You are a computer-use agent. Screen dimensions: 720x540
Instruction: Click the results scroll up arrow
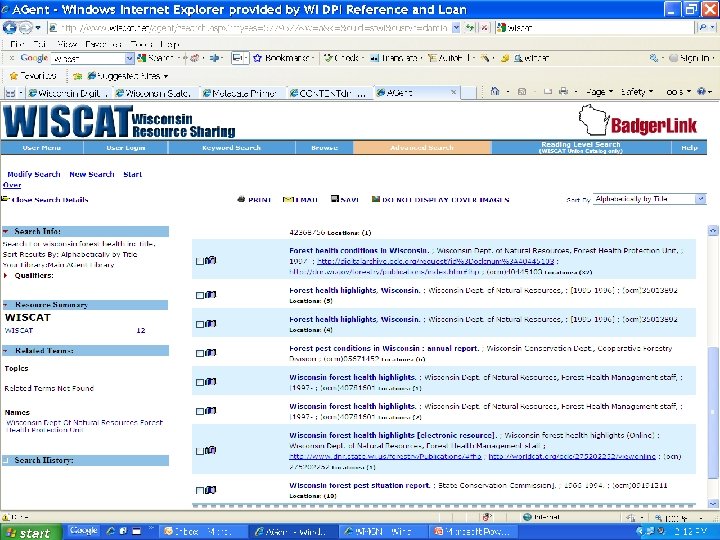713,230
